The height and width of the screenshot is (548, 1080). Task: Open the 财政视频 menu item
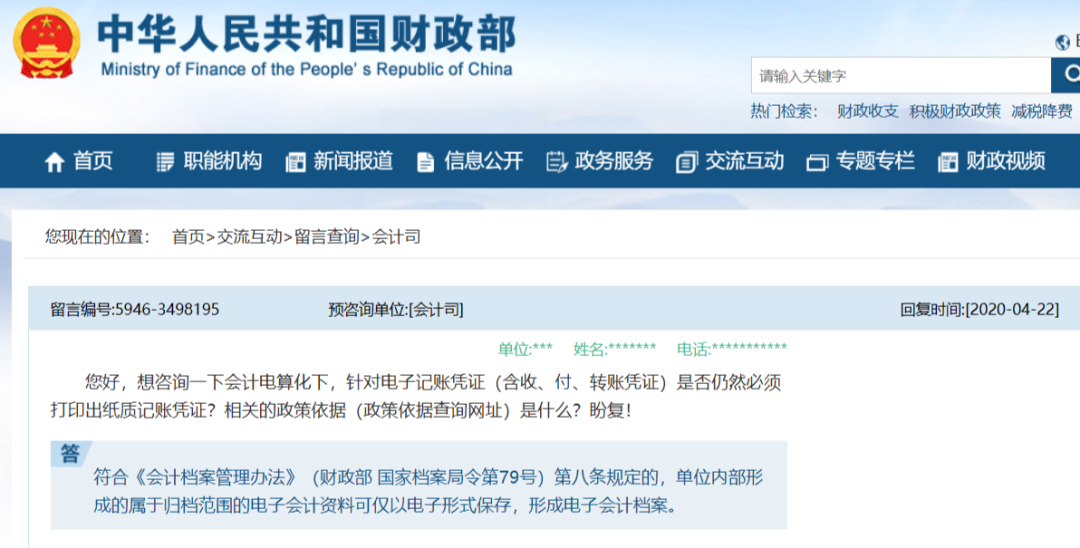tap(1006, 161)
